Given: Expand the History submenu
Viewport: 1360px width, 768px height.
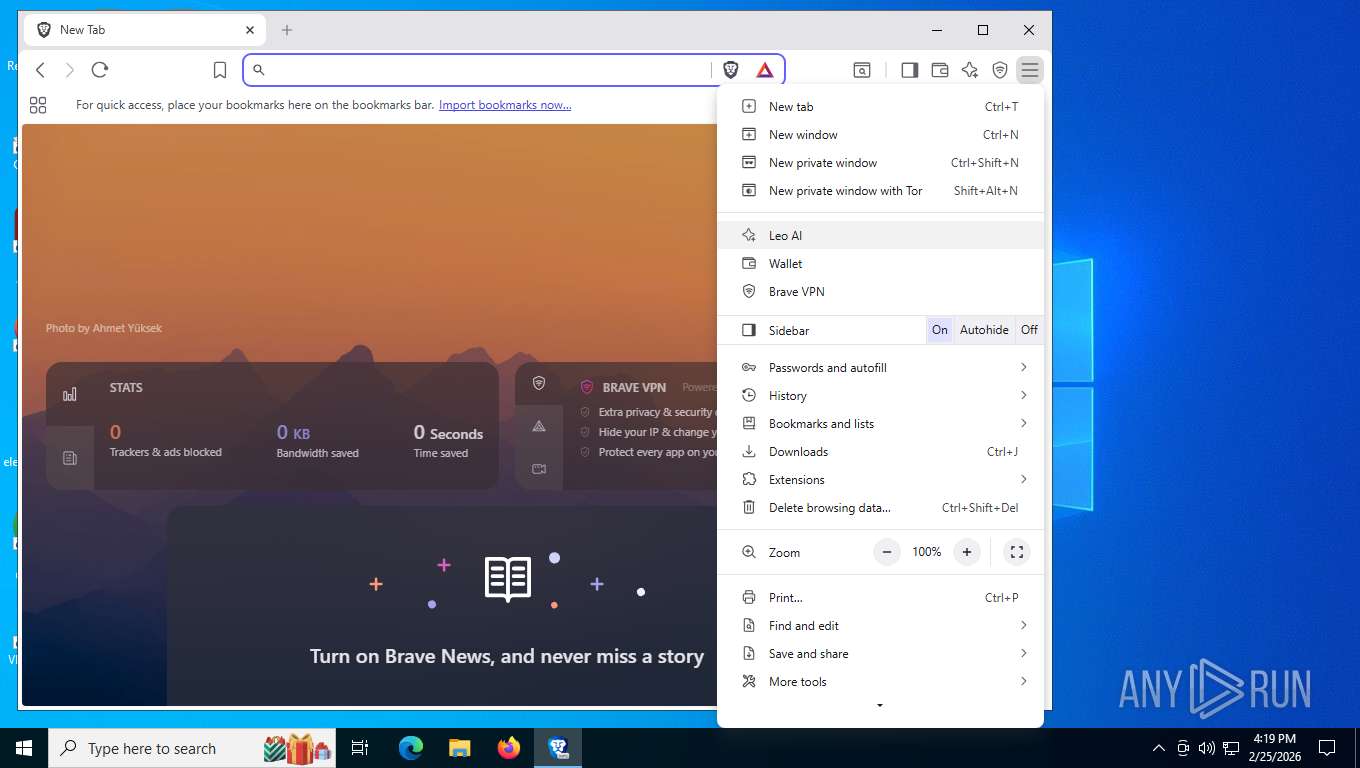Looking at the screenshot, I should [881, 396].
